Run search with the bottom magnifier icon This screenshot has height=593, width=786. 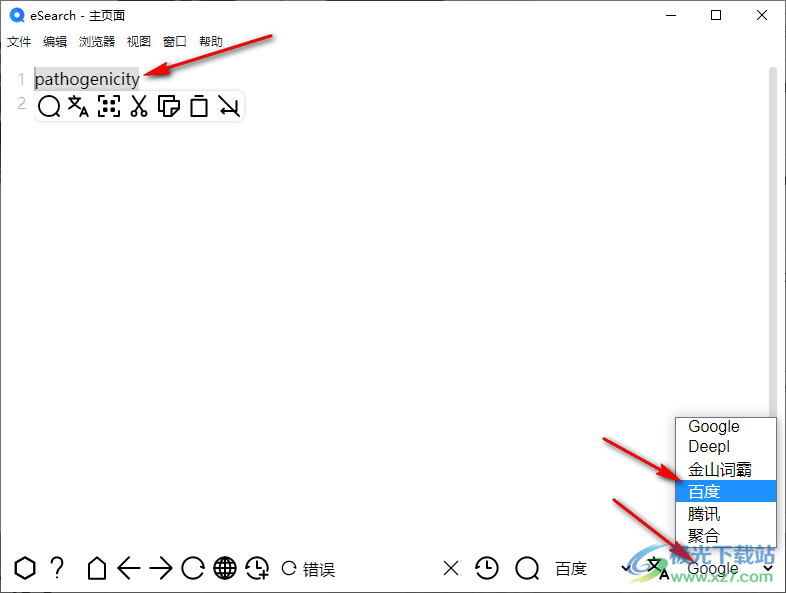coord(527,568)
